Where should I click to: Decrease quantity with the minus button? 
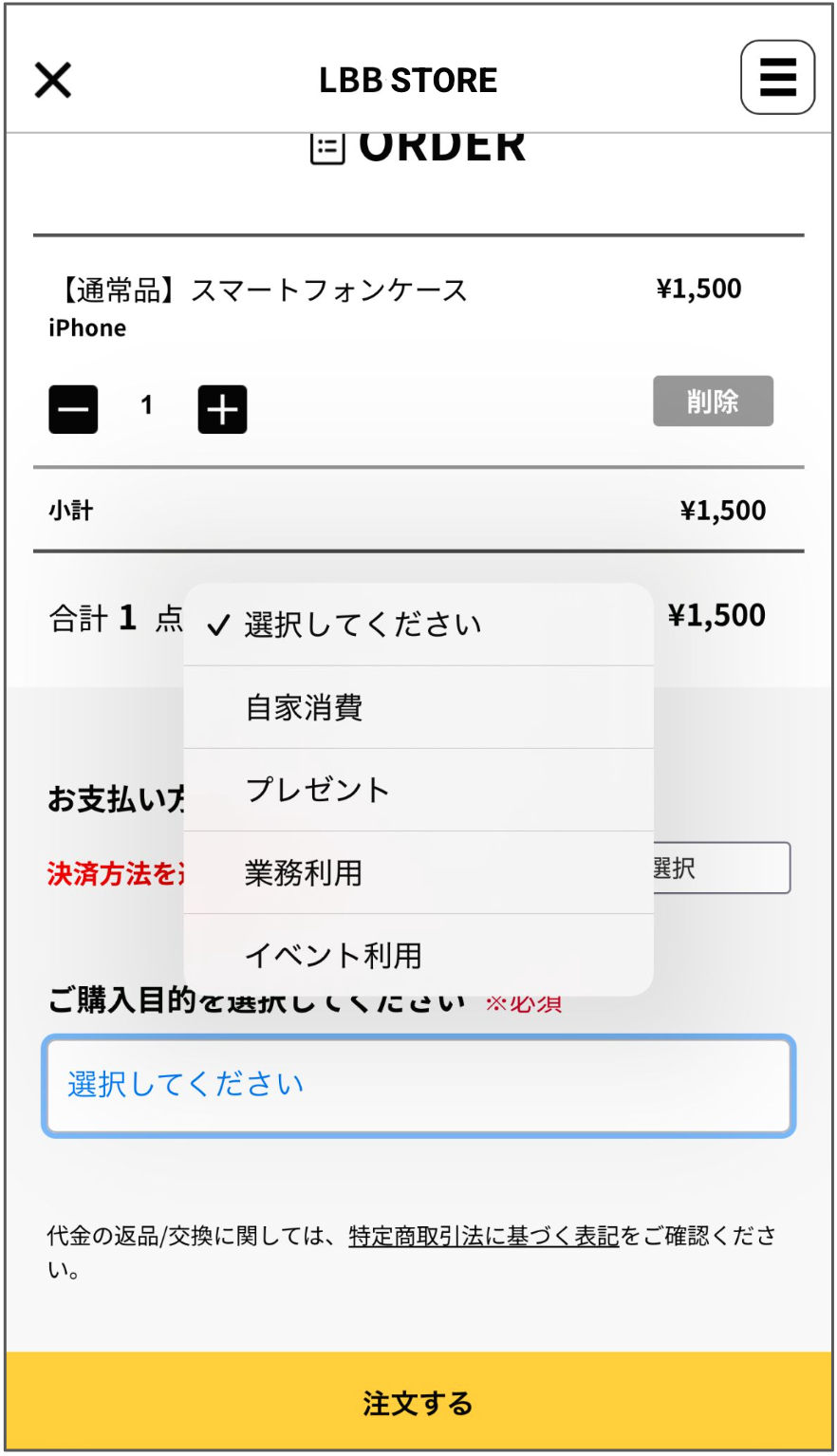click(73, 410)
